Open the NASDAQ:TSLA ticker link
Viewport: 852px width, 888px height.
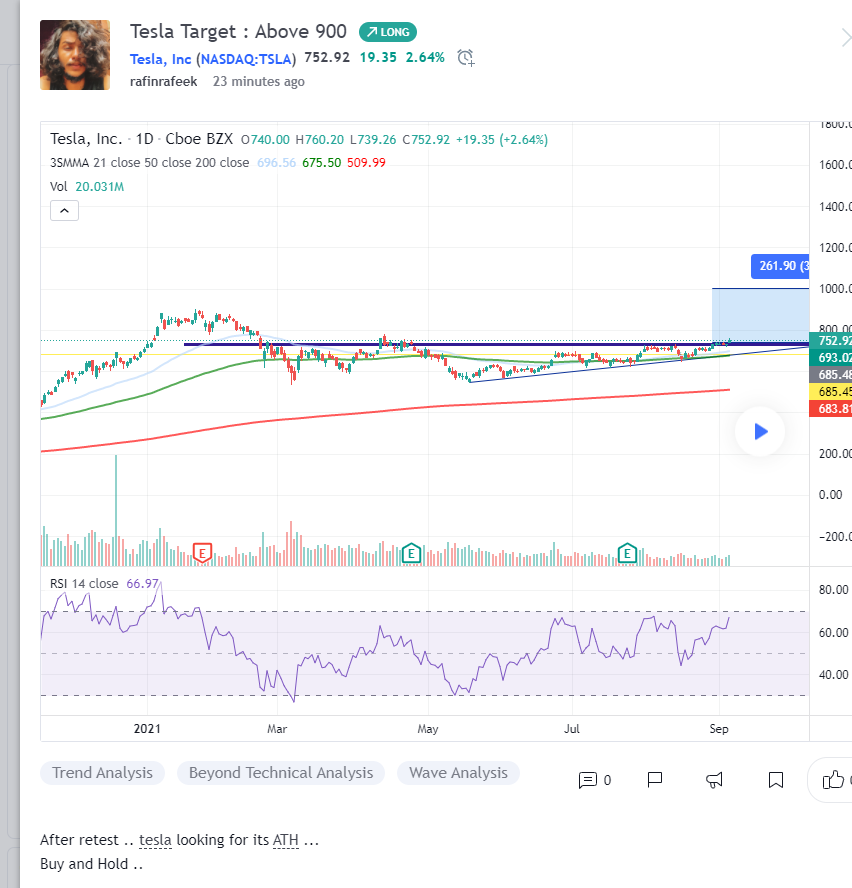coord(246,59)
